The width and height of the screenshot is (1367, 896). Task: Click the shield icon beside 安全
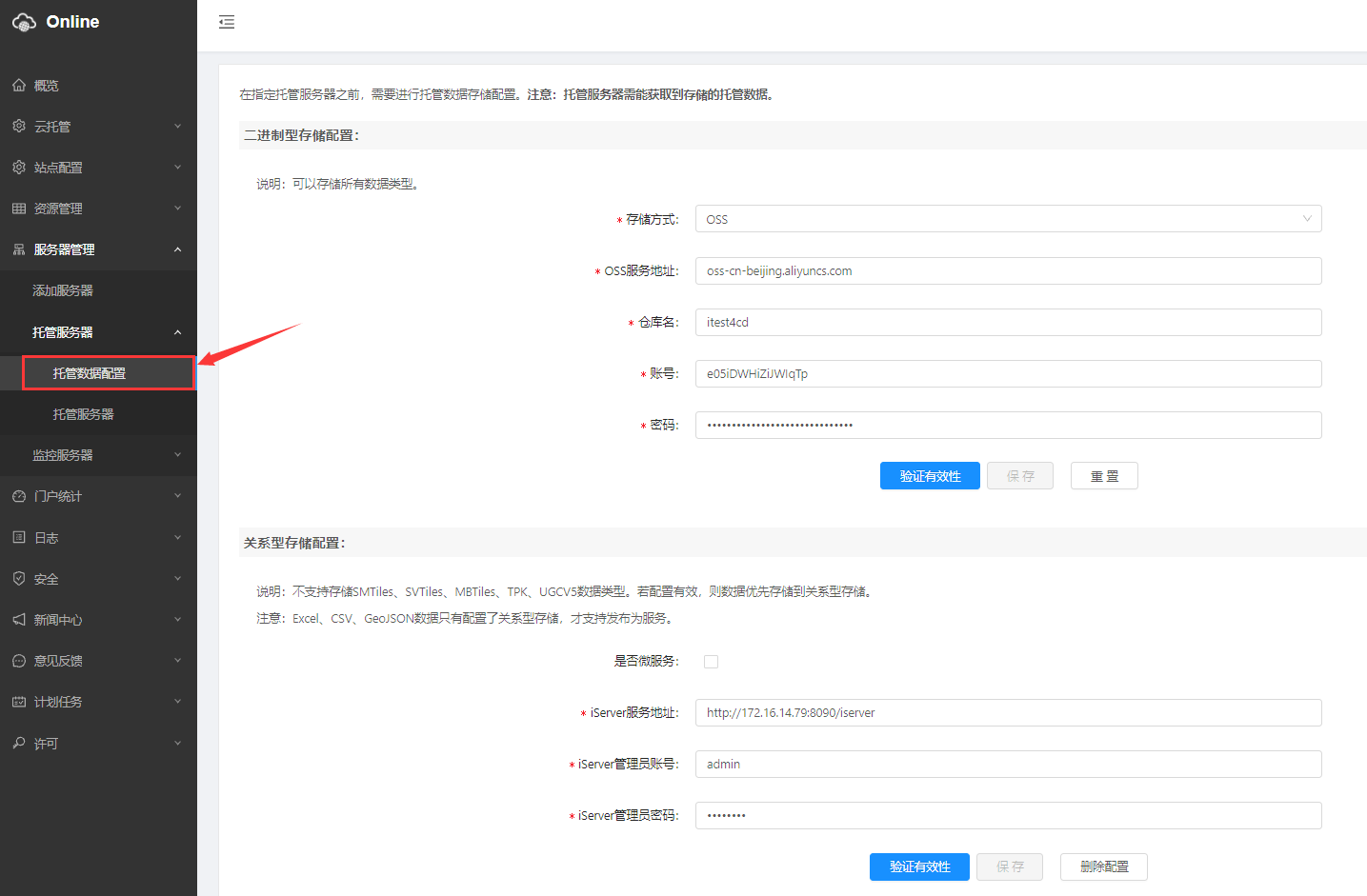tap(19, 579)
